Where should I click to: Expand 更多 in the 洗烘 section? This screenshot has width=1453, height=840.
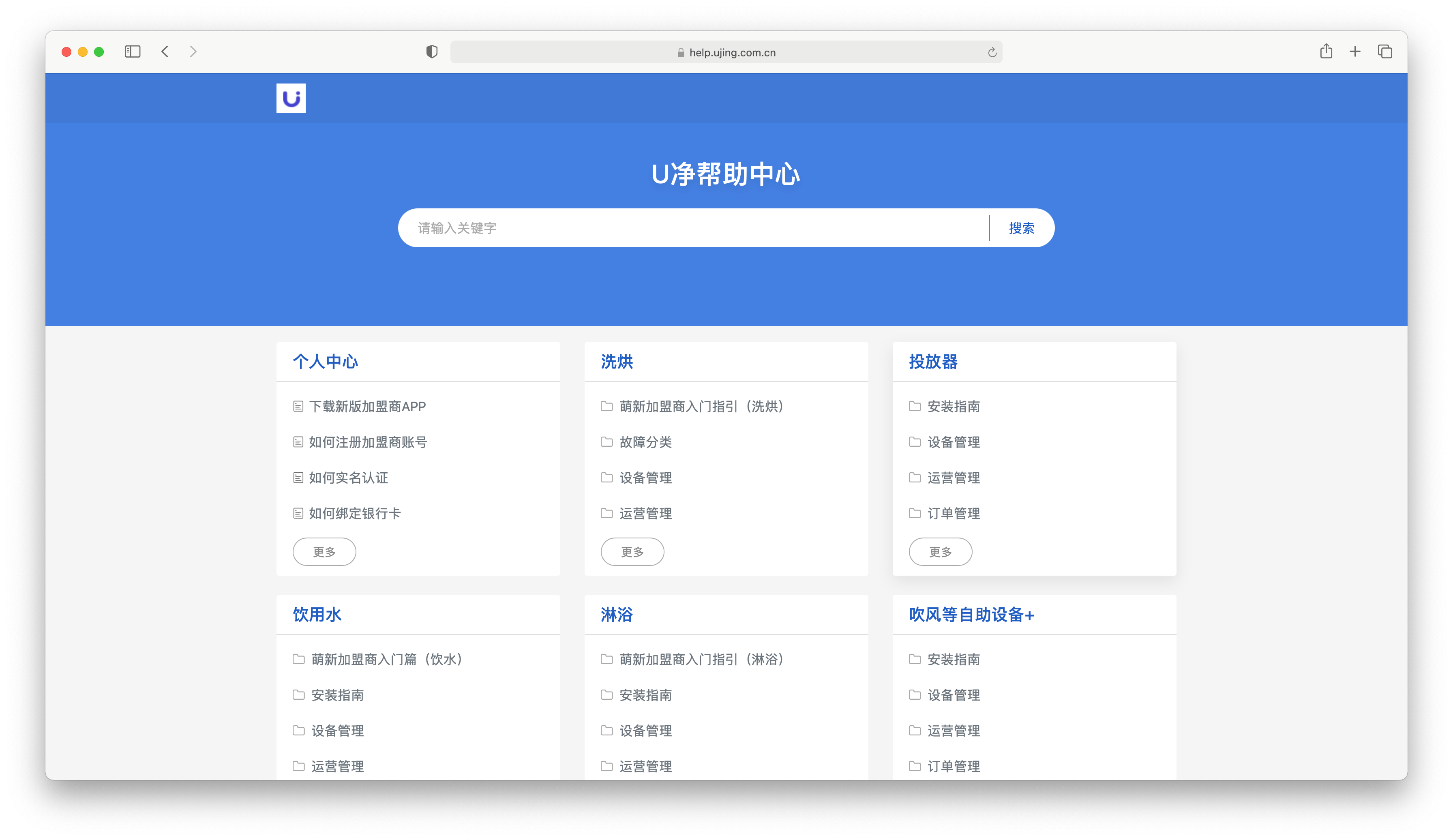pos(632,551)
